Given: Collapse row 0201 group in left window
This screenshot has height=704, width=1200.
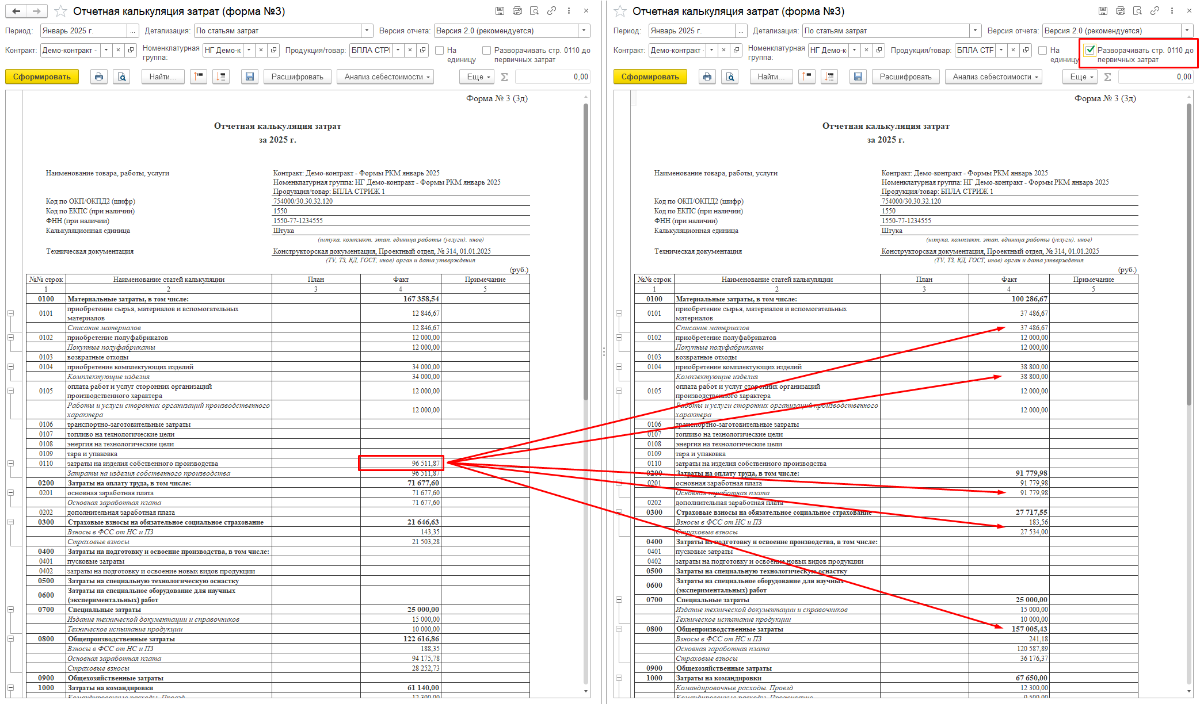Looking at the screenshot, I should (x=10, y=491).
